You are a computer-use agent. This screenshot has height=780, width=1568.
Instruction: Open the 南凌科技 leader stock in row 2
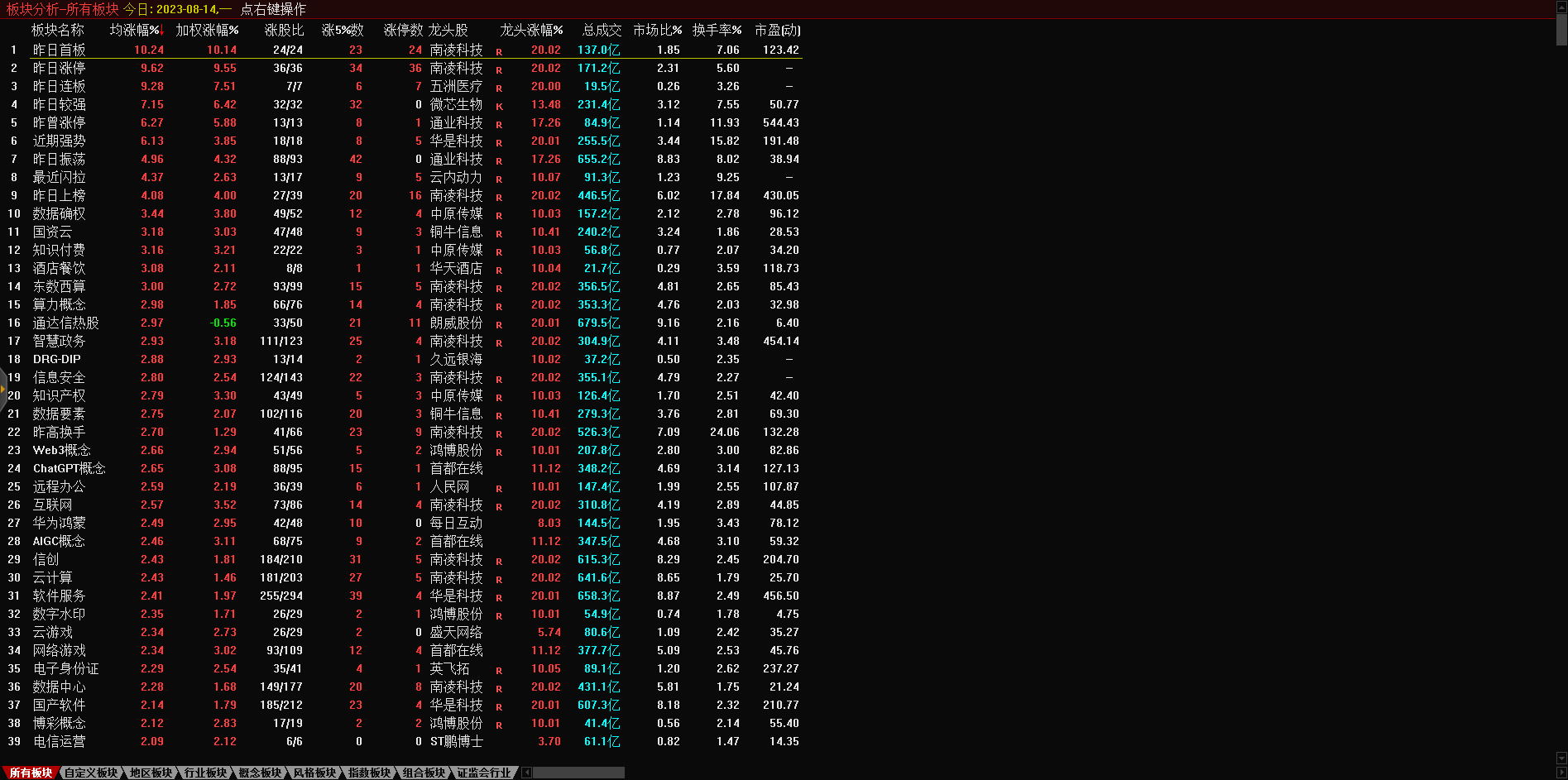click(456, 69)
